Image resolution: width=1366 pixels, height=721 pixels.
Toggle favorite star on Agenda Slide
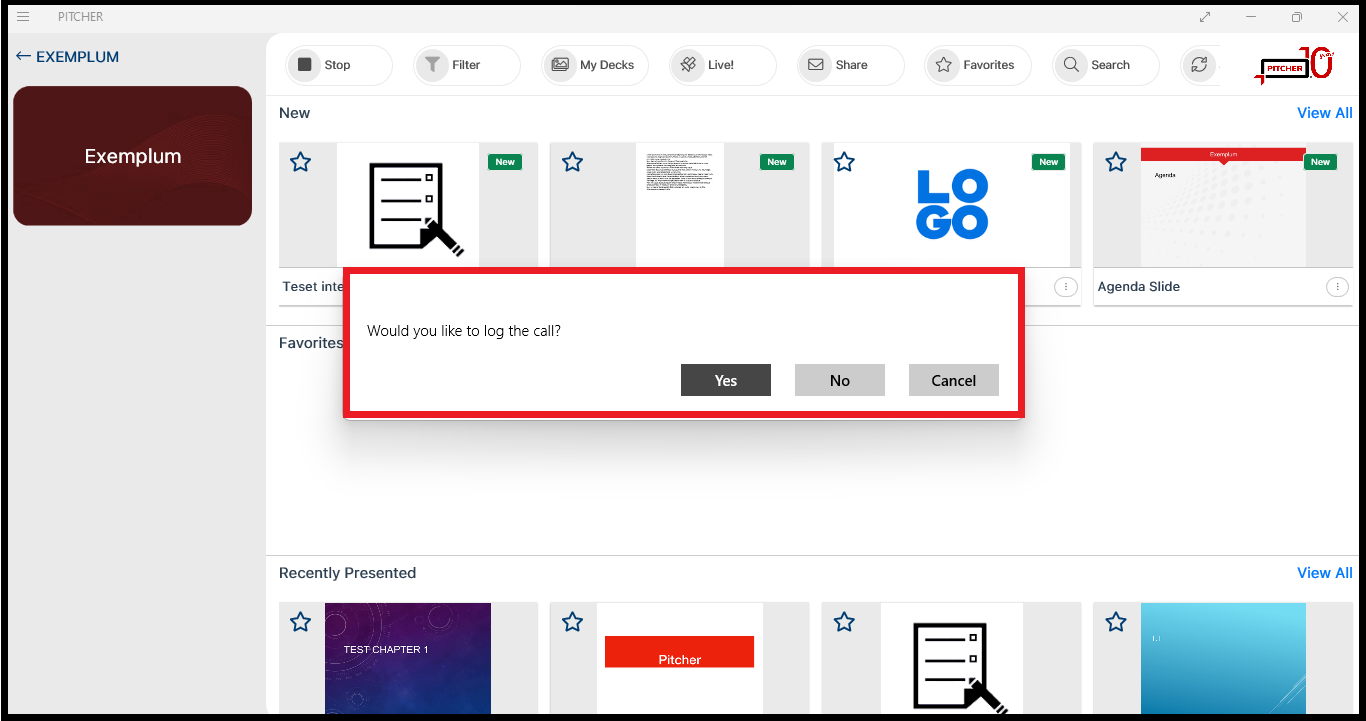[1116, 162]
